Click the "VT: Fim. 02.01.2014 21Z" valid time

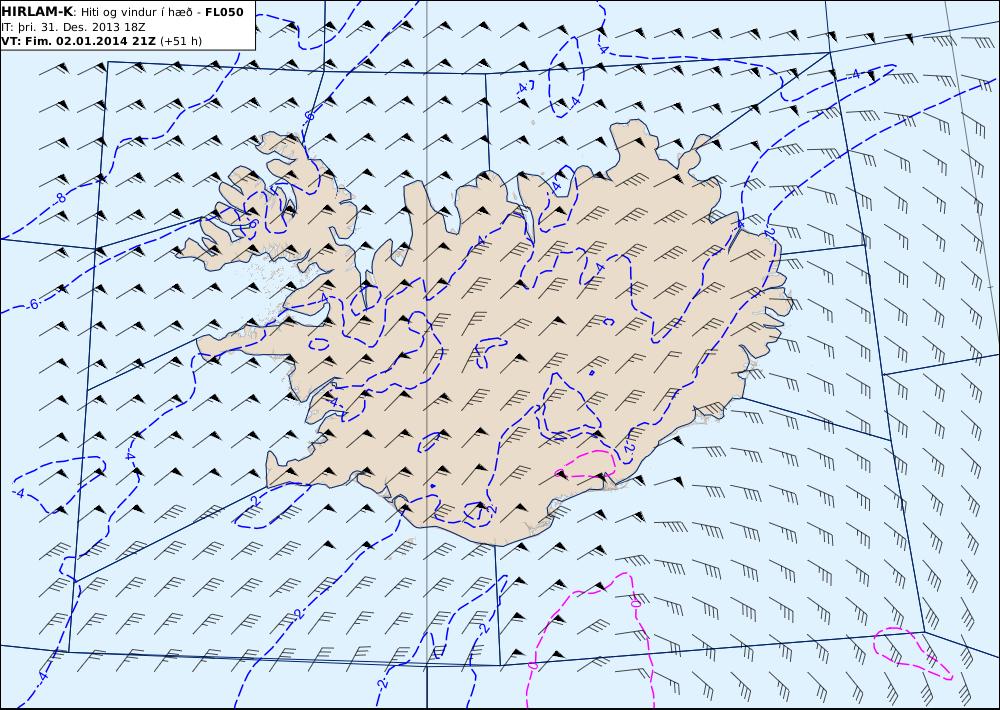click(78, 41)
